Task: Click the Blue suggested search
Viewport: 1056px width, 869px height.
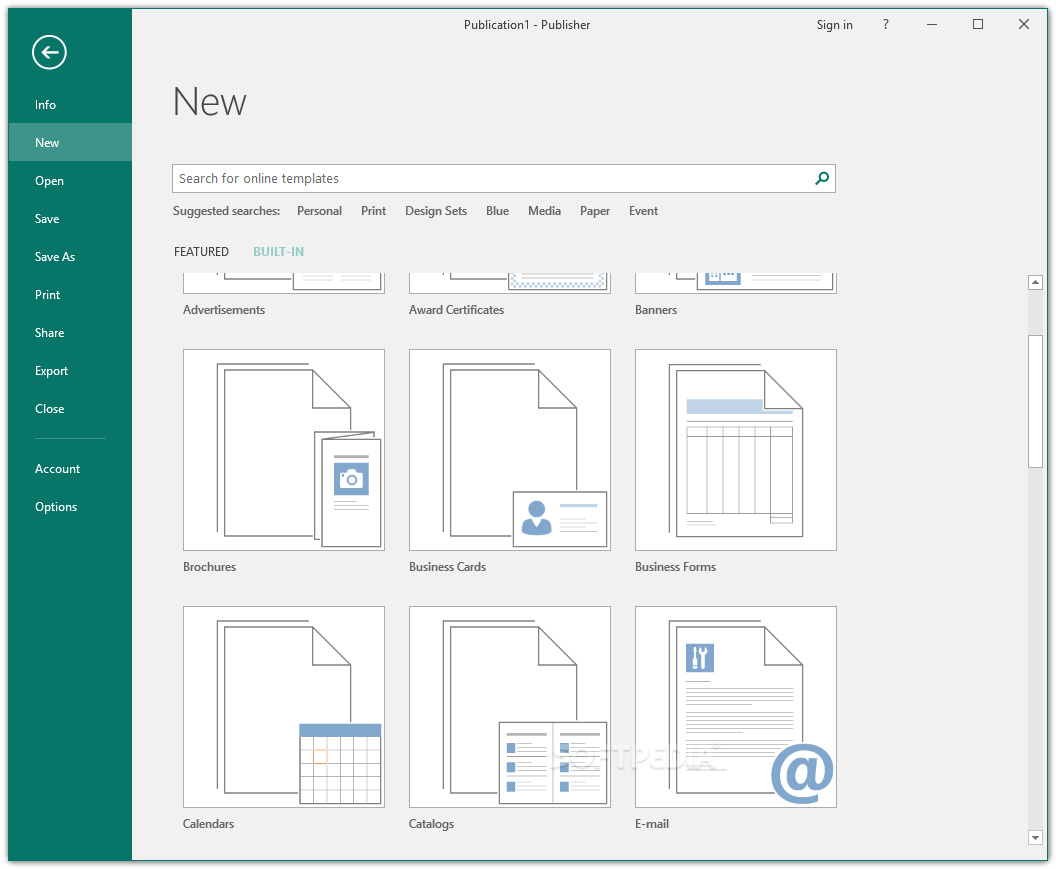Action: coord(497,211)
